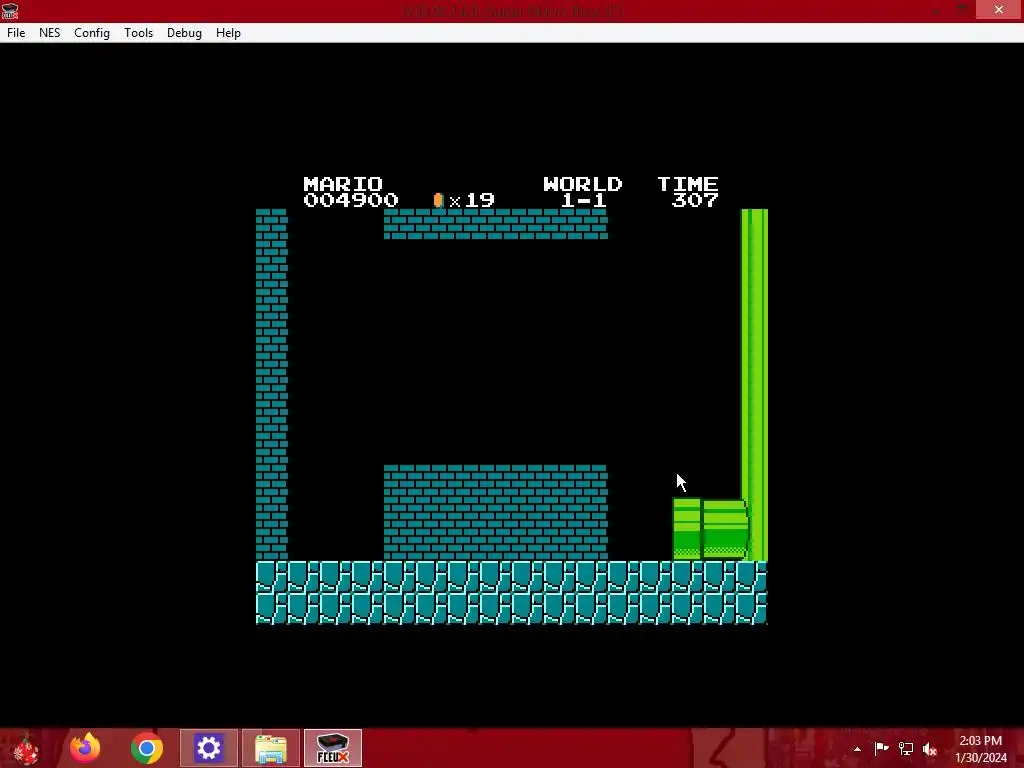Click the tall vertical green pipe
The height and width of the screenshot is (768, 1024).
[754, 385]
